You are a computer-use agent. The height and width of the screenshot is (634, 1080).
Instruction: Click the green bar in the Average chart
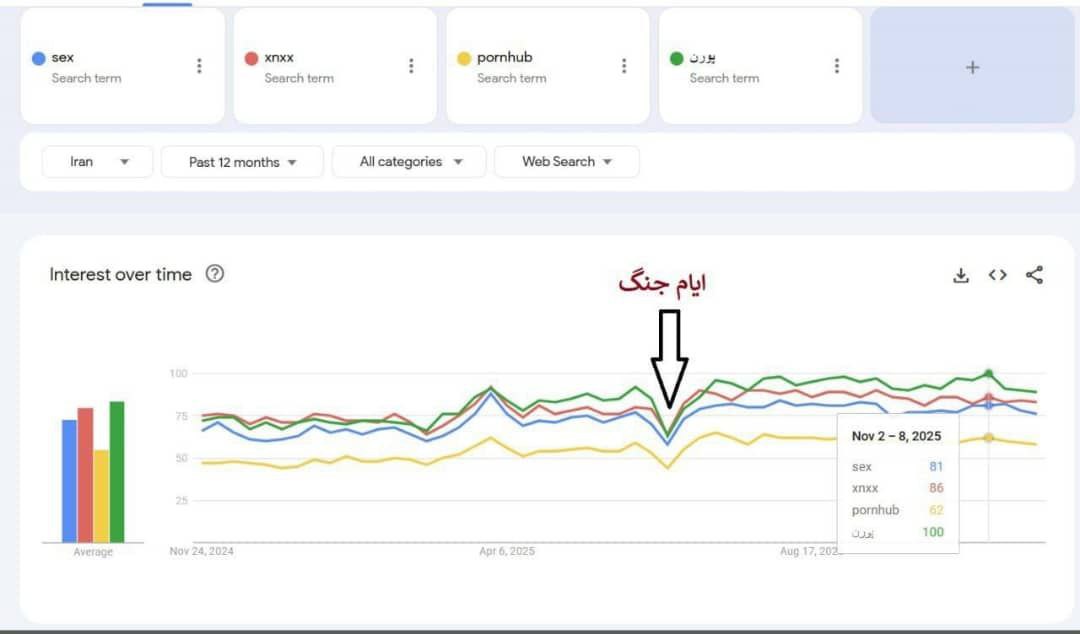coord(117,472)
